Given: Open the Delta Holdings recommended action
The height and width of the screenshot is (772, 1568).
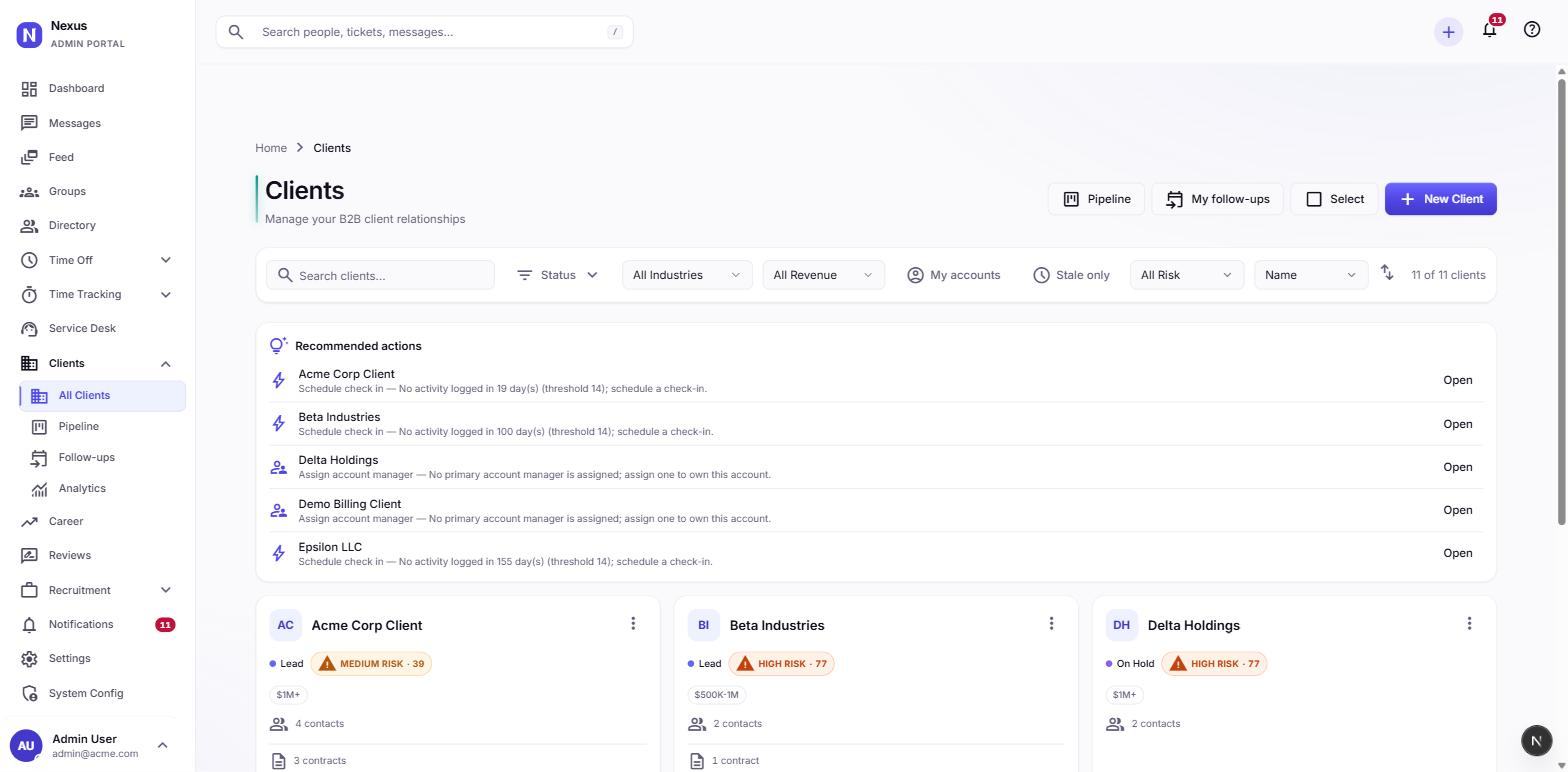Looking at the screenshot, I should click(1457, 467).
